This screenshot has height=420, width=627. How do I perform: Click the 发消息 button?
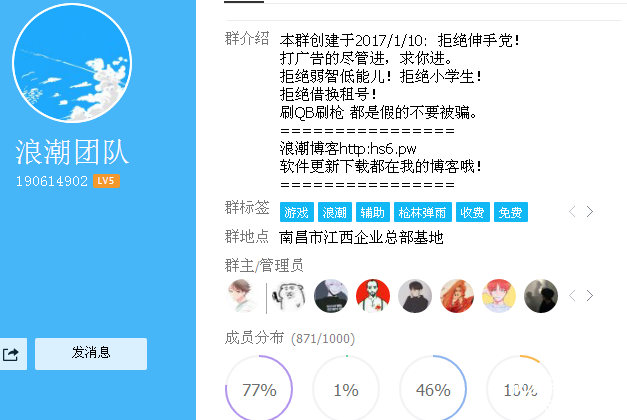tap(91, 354)
